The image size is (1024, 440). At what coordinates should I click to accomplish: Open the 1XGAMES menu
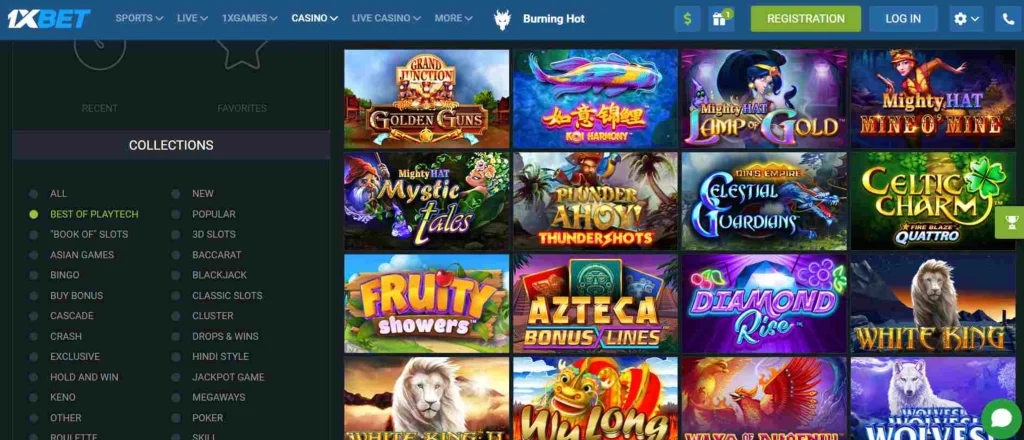(x=249, y=18)
